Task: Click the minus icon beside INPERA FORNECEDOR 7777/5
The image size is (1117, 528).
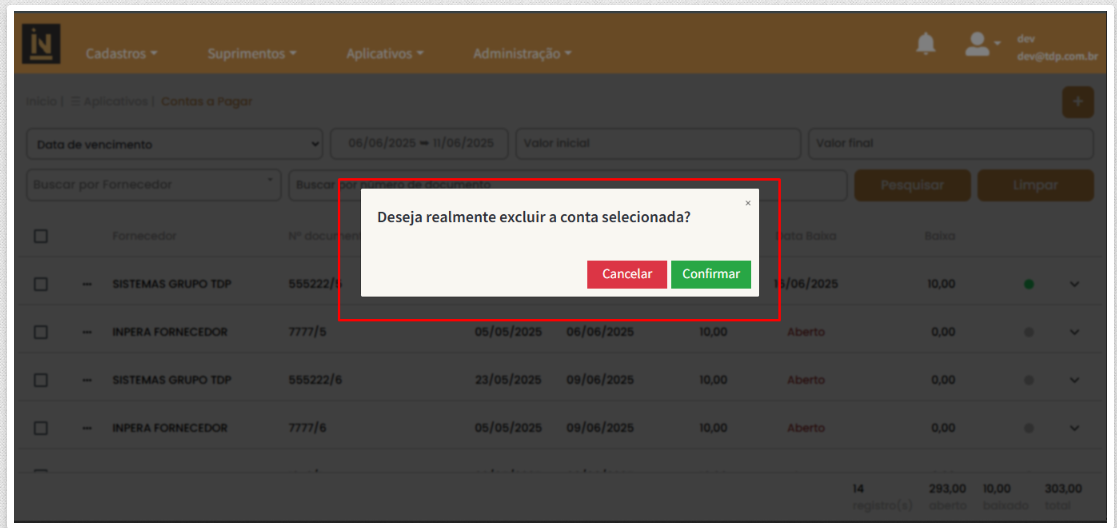Action: (x=88, y=332)
